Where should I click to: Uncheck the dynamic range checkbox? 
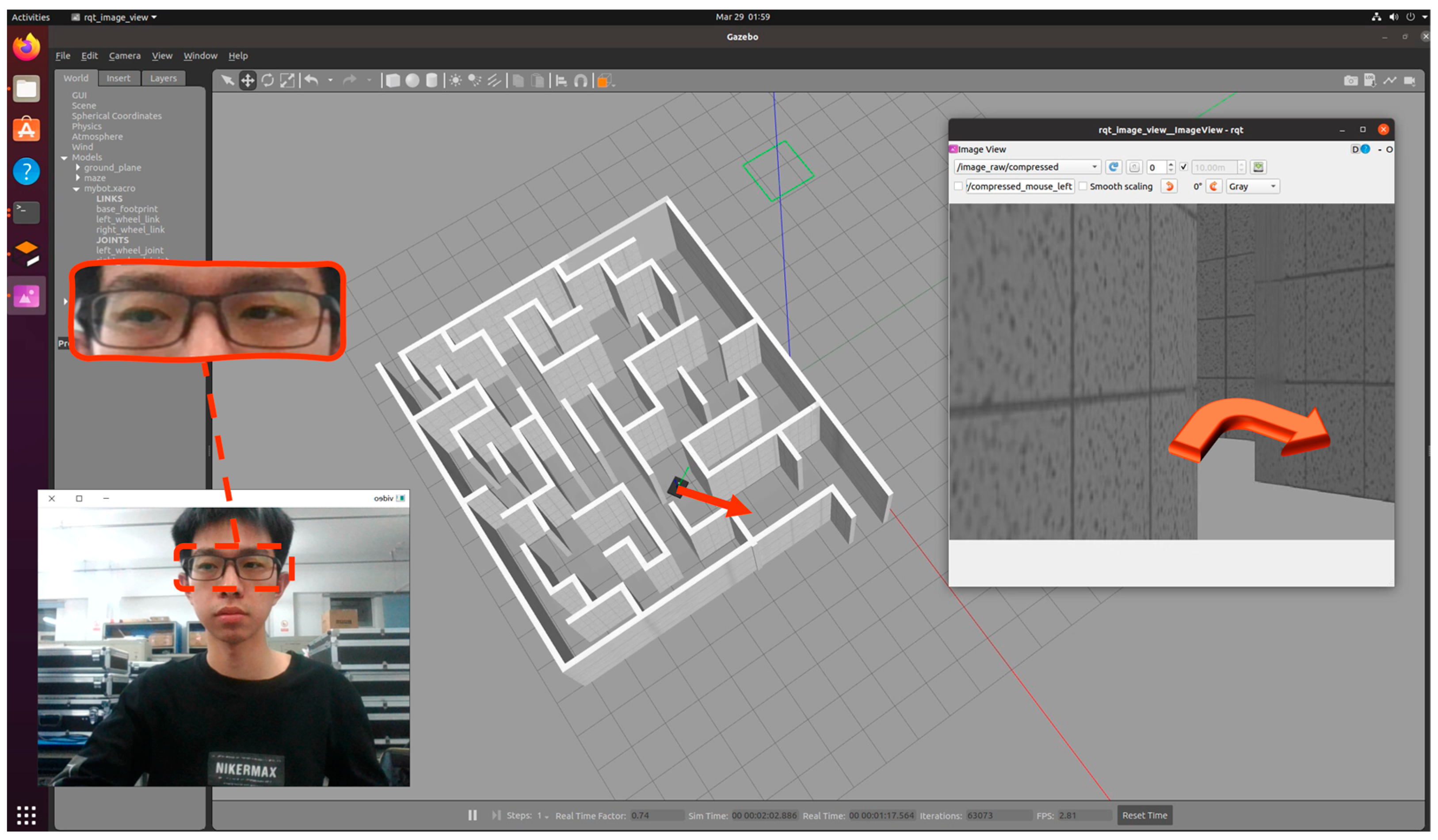click(x=1183, y=167)
